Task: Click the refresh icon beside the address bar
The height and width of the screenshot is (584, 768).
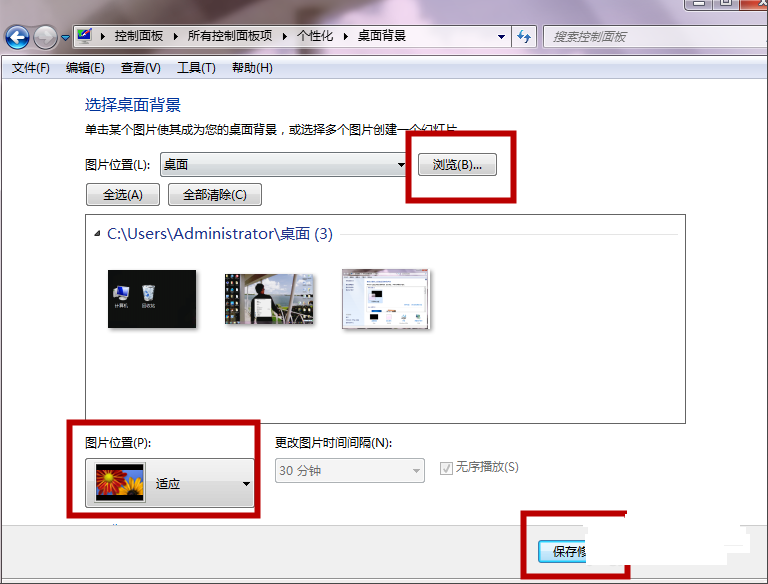Action: (x=525, y=37)
